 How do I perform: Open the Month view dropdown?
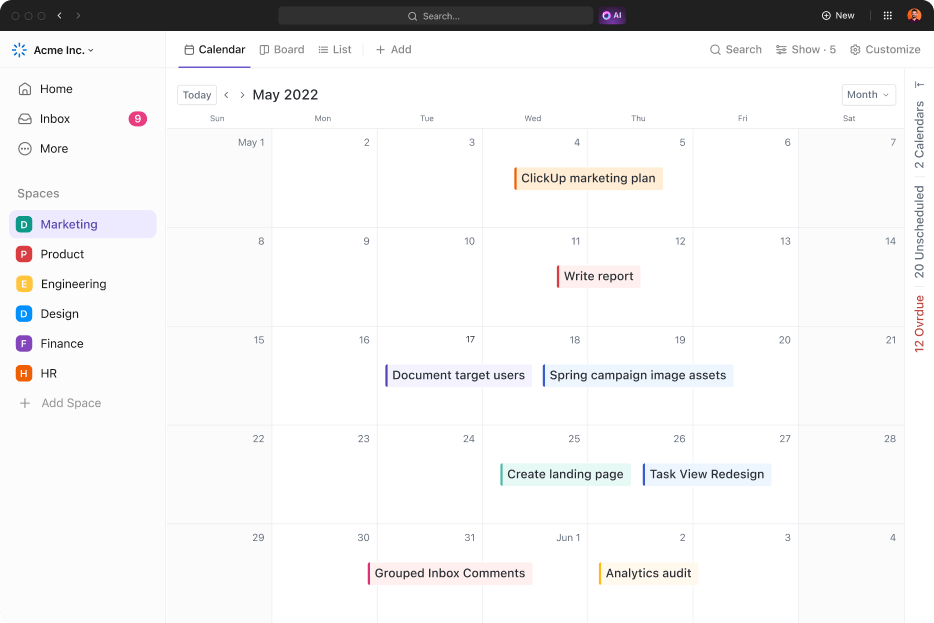click(868, 95)
